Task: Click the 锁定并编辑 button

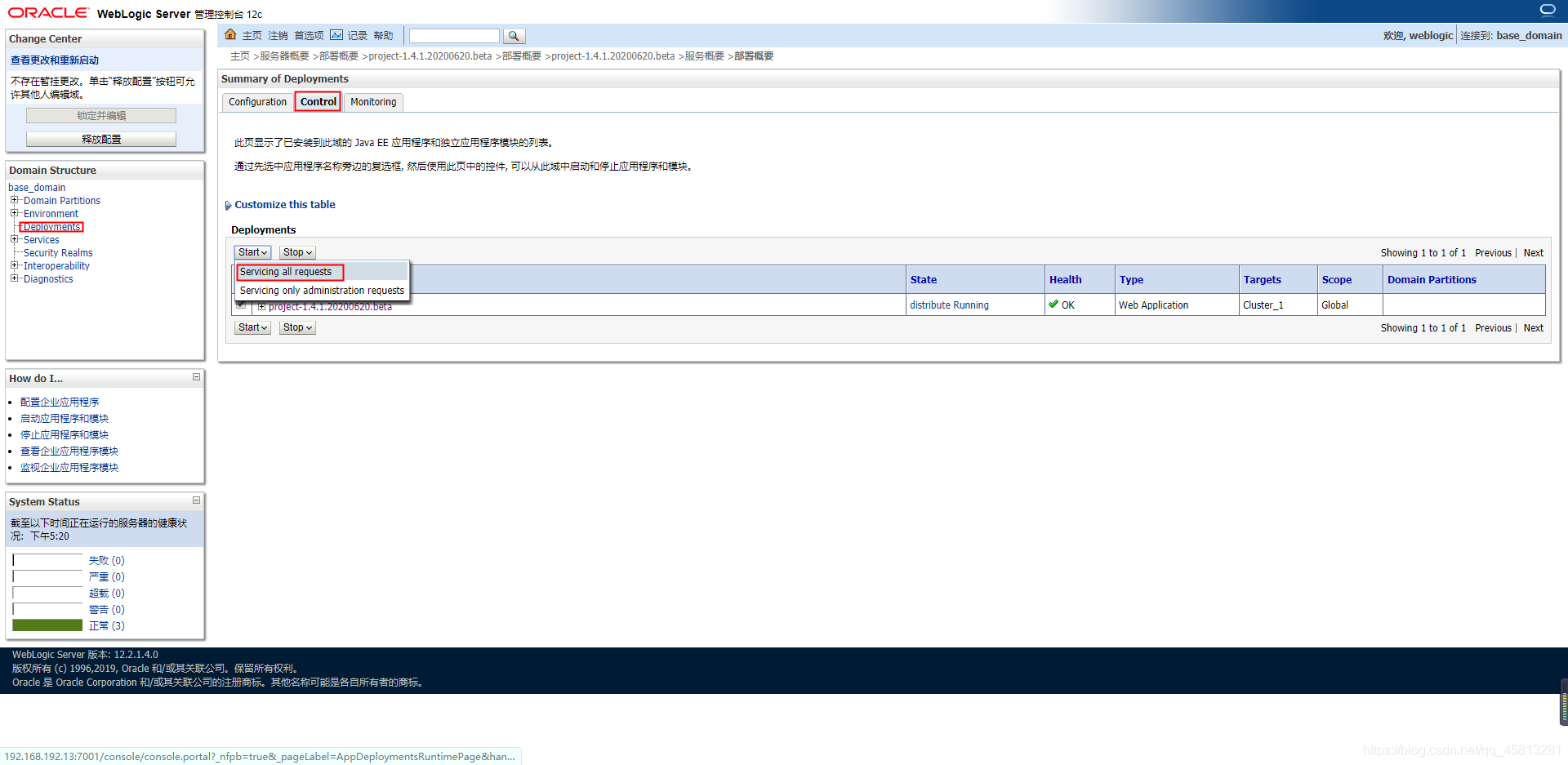Action: (101, 116)
